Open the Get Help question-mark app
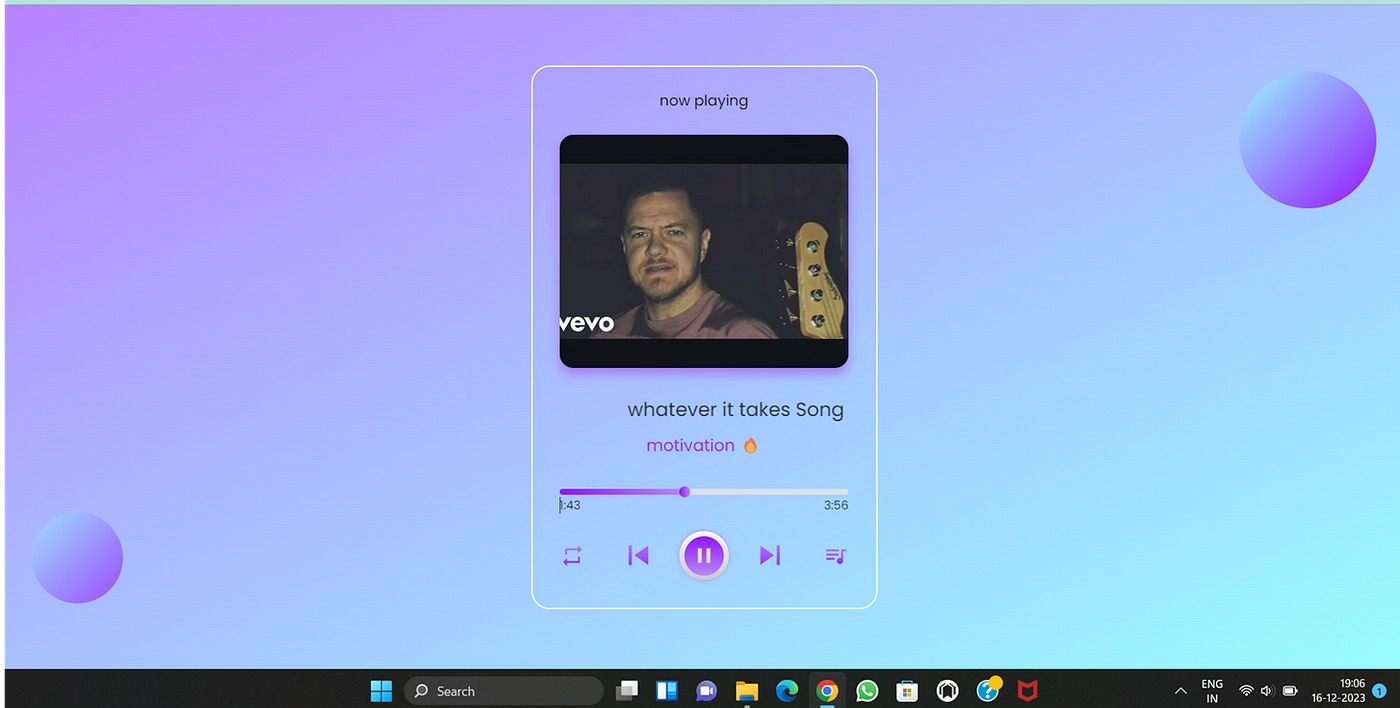1400x708 pixels. point(988,689)
